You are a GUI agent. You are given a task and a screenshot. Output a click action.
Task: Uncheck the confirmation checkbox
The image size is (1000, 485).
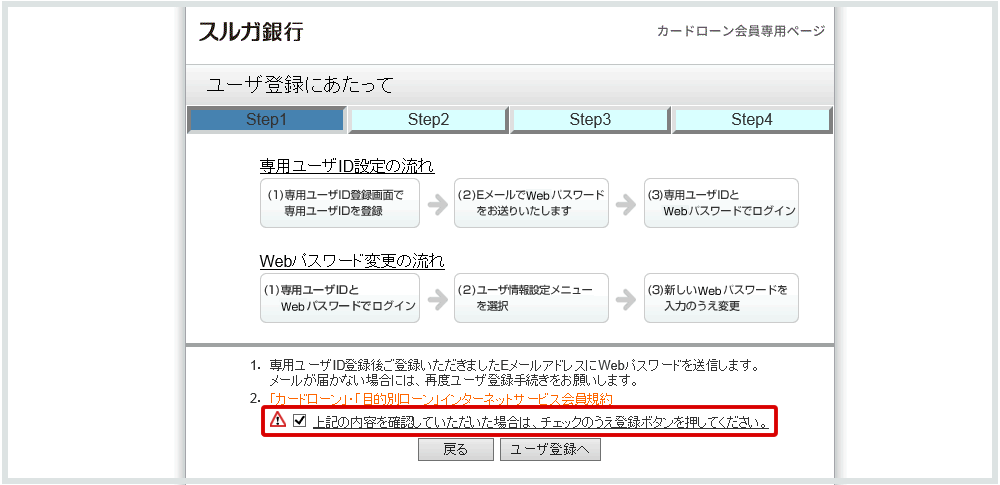[300, 421]
